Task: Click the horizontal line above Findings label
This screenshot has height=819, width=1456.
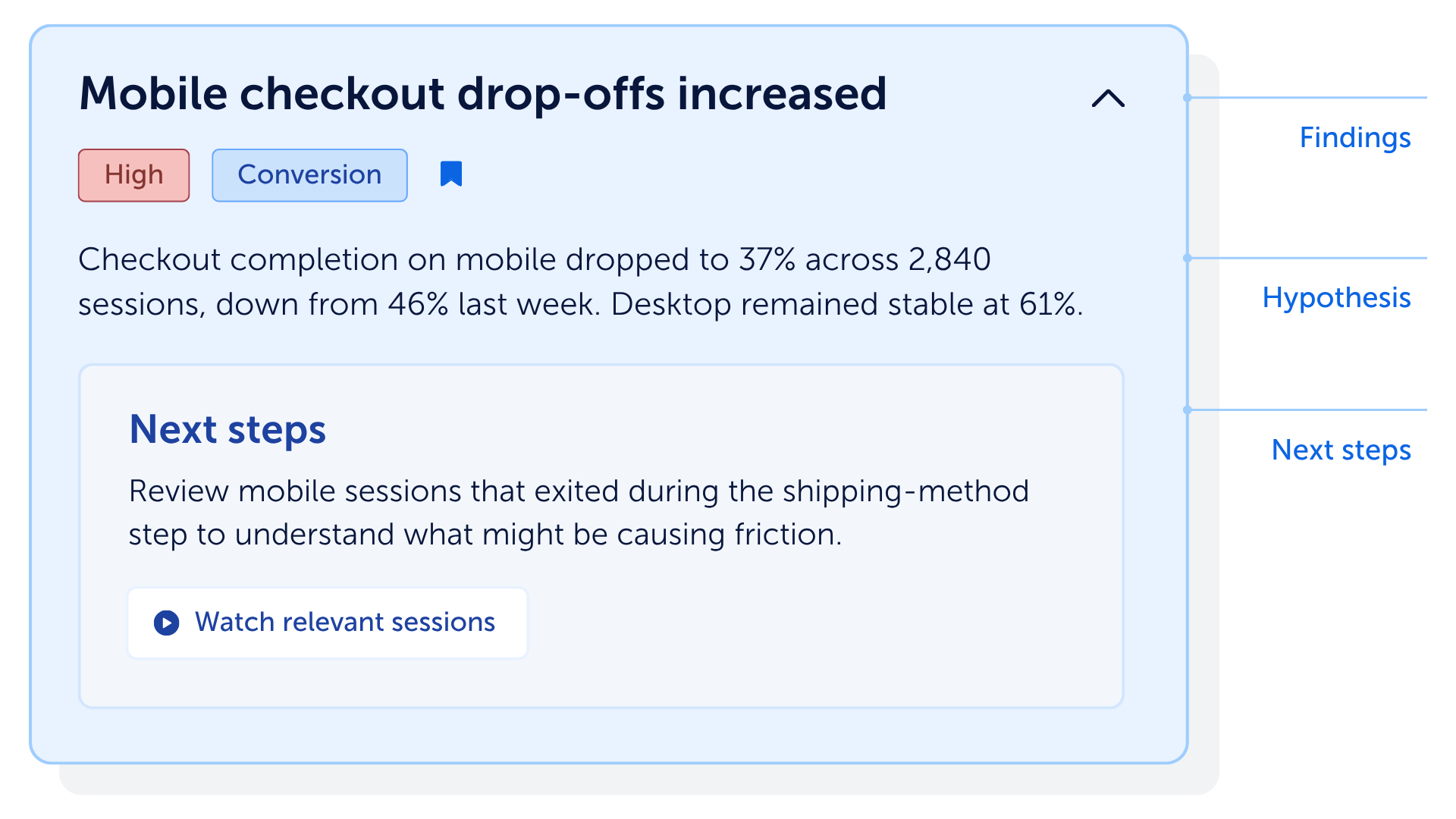Action: pyautogui.click(x=1309, y=98)
